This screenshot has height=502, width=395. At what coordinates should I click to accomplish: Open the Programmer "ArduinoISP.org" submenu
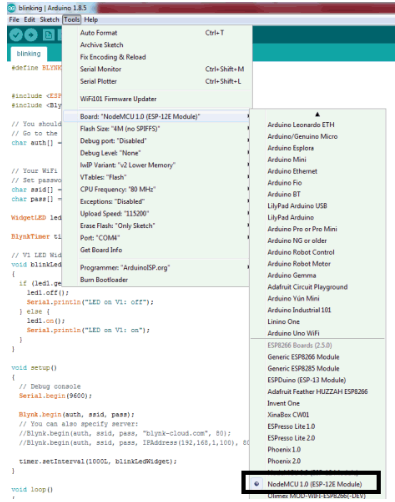tap(156, 267)
